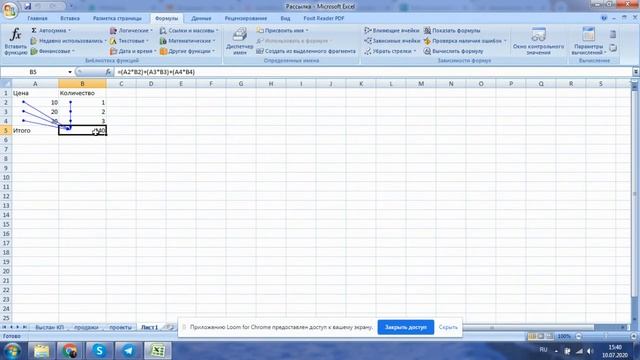The width and height of the screenshot is (640, 360).
Task: Customize Quick Access Toolbar dropdown arrow
Action: [71, 6]
